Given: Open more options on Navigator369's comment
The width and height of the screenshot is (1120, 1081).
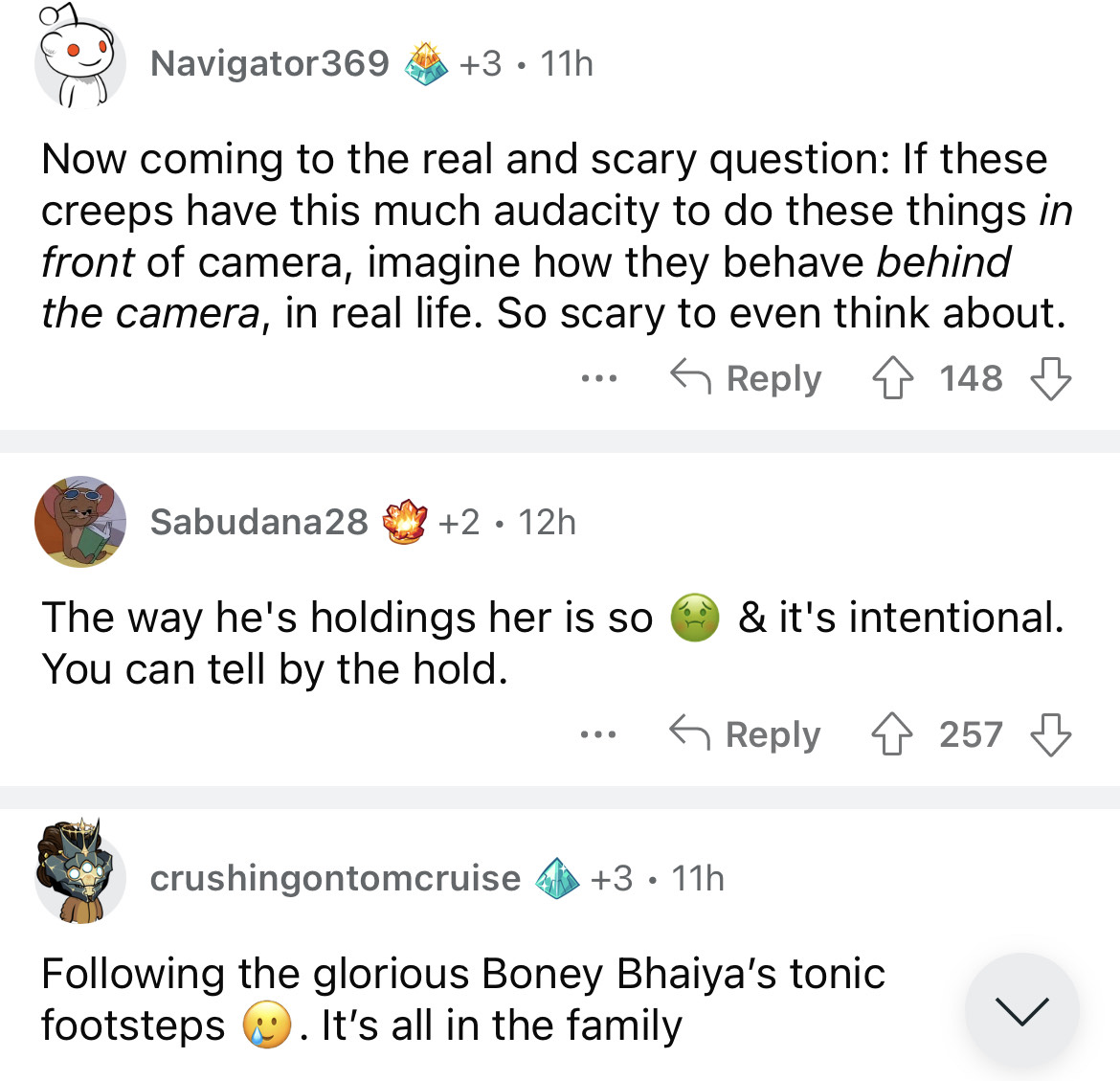Looking at the screenshot, I should (598, 378).
